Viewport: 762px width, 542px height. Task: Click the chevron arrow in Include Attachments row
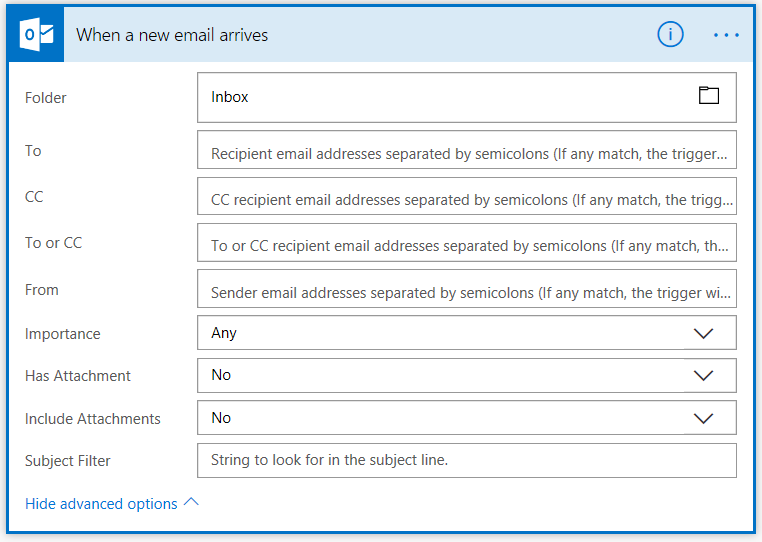(704, 418)
